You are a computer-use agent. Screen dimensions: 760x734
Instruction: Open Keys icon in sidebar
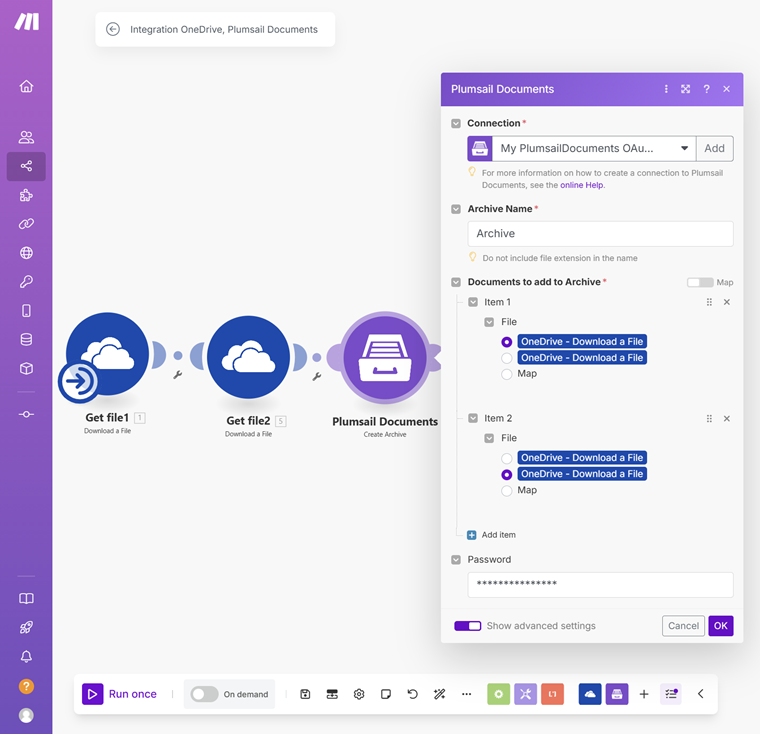26,282
